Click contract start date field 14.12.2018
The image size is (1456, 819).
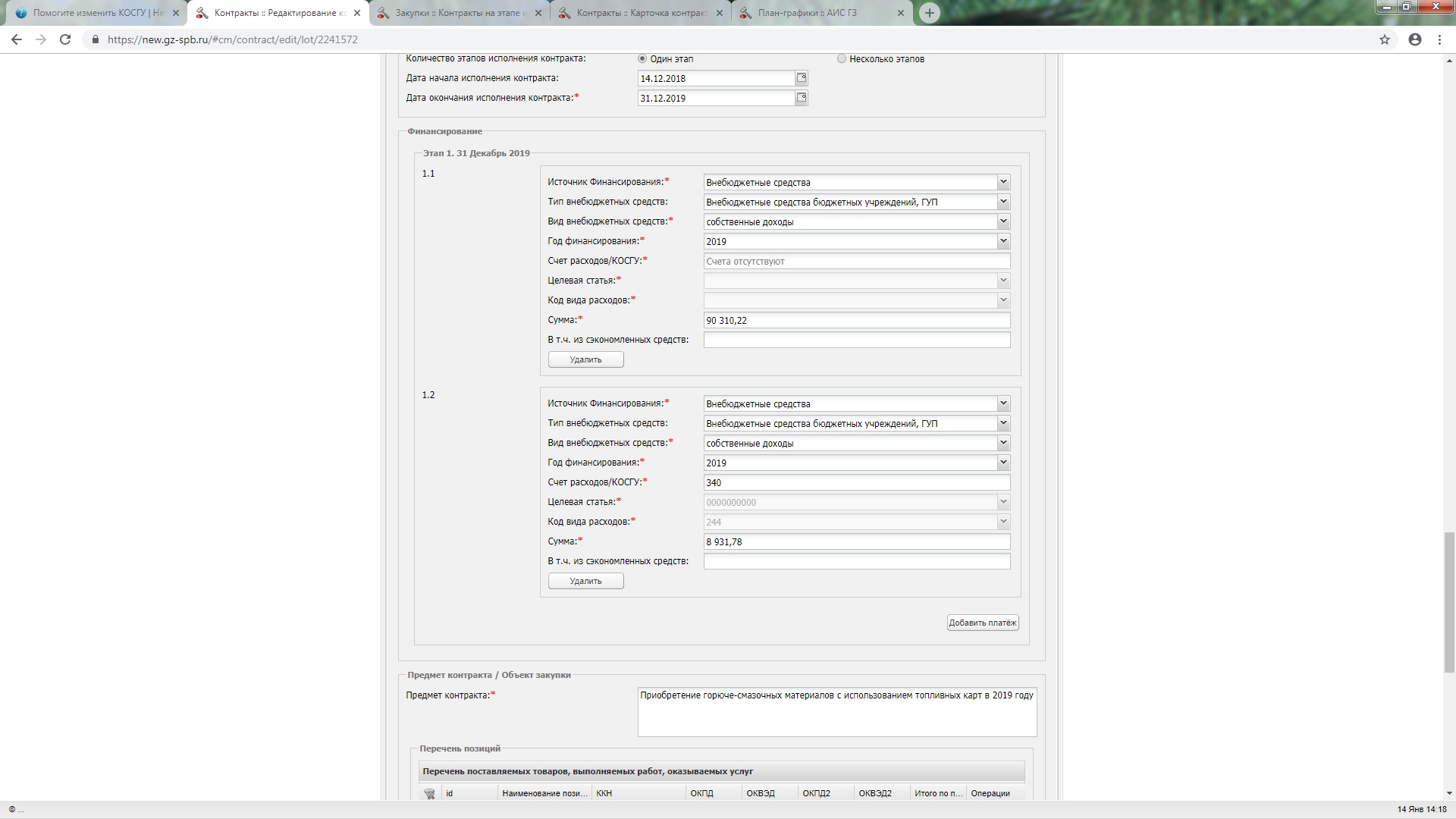716,78
